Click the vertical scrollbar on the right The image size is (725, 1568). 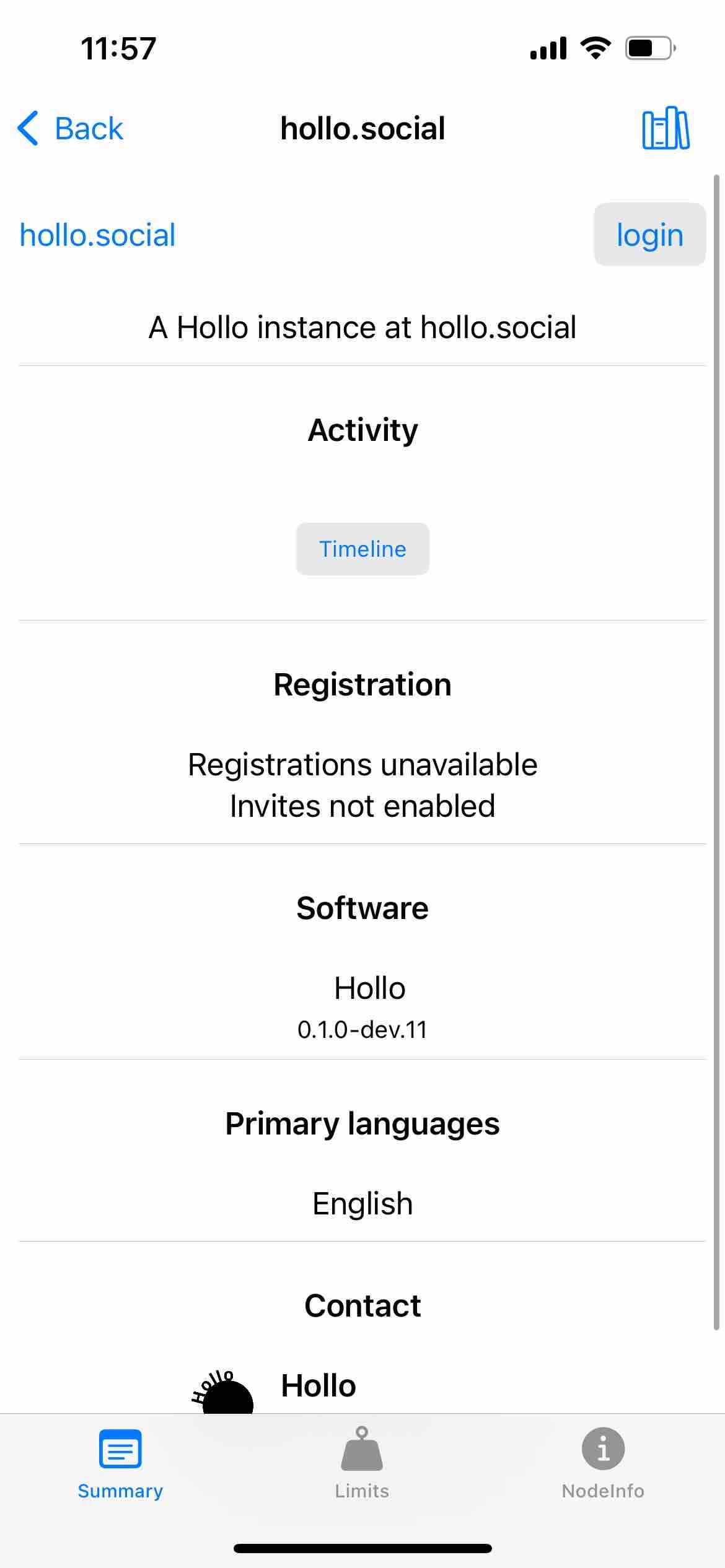pos(716,752)
